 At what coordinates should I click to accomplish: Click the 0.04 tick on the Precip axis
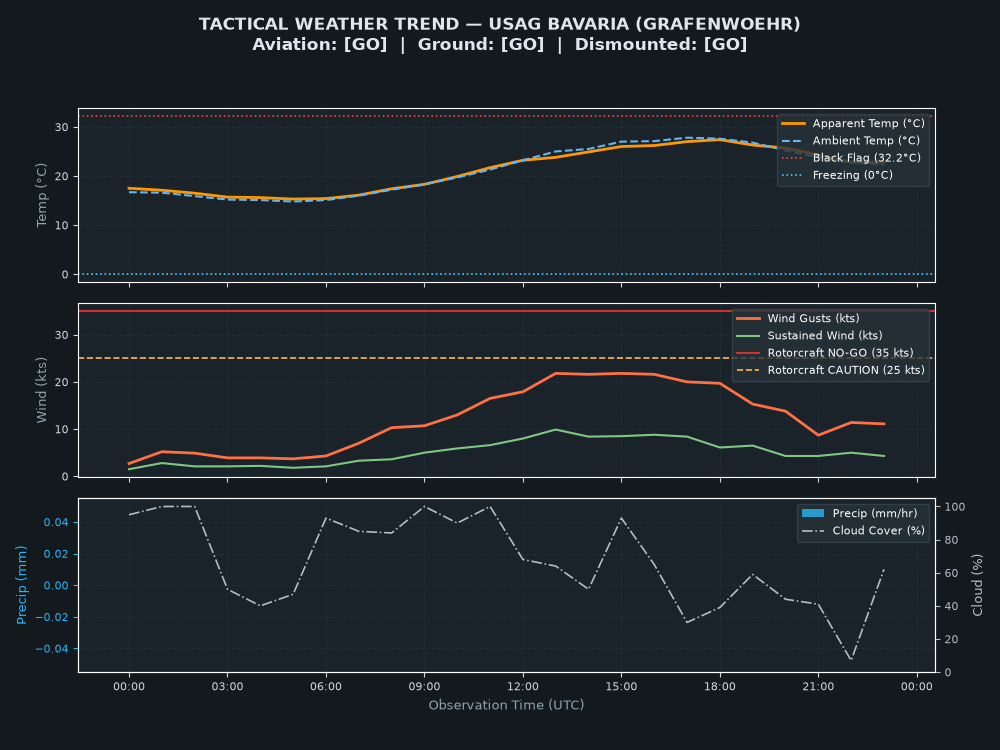tap(56, 523)
